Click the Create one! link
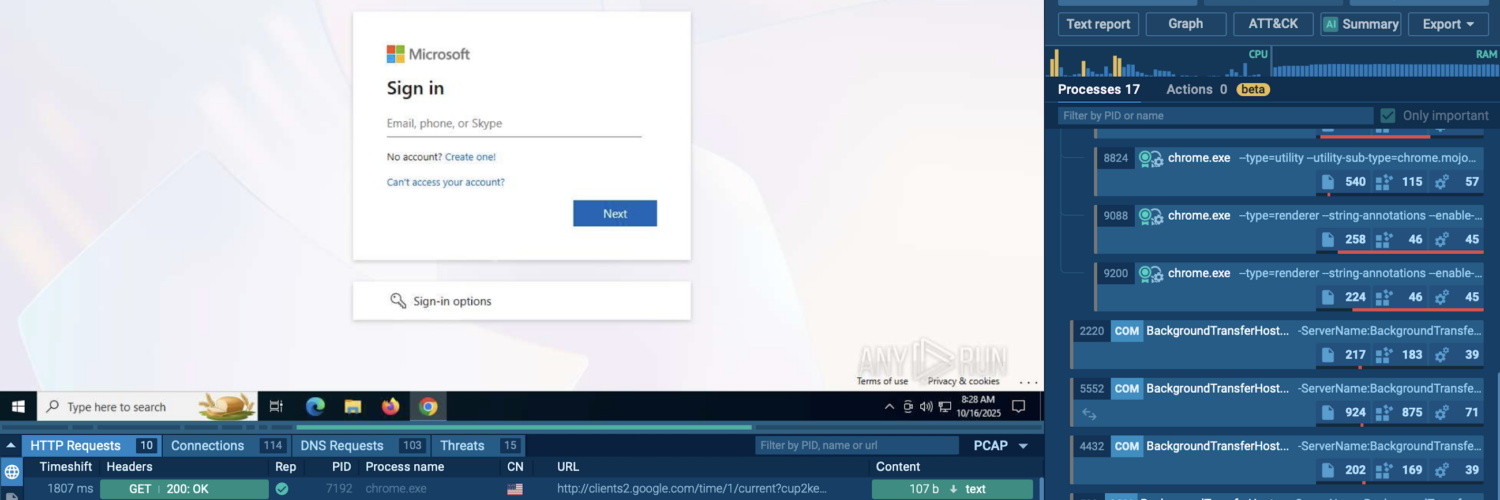This screenshot has width=1500, height=500. [x=470, y=157]
